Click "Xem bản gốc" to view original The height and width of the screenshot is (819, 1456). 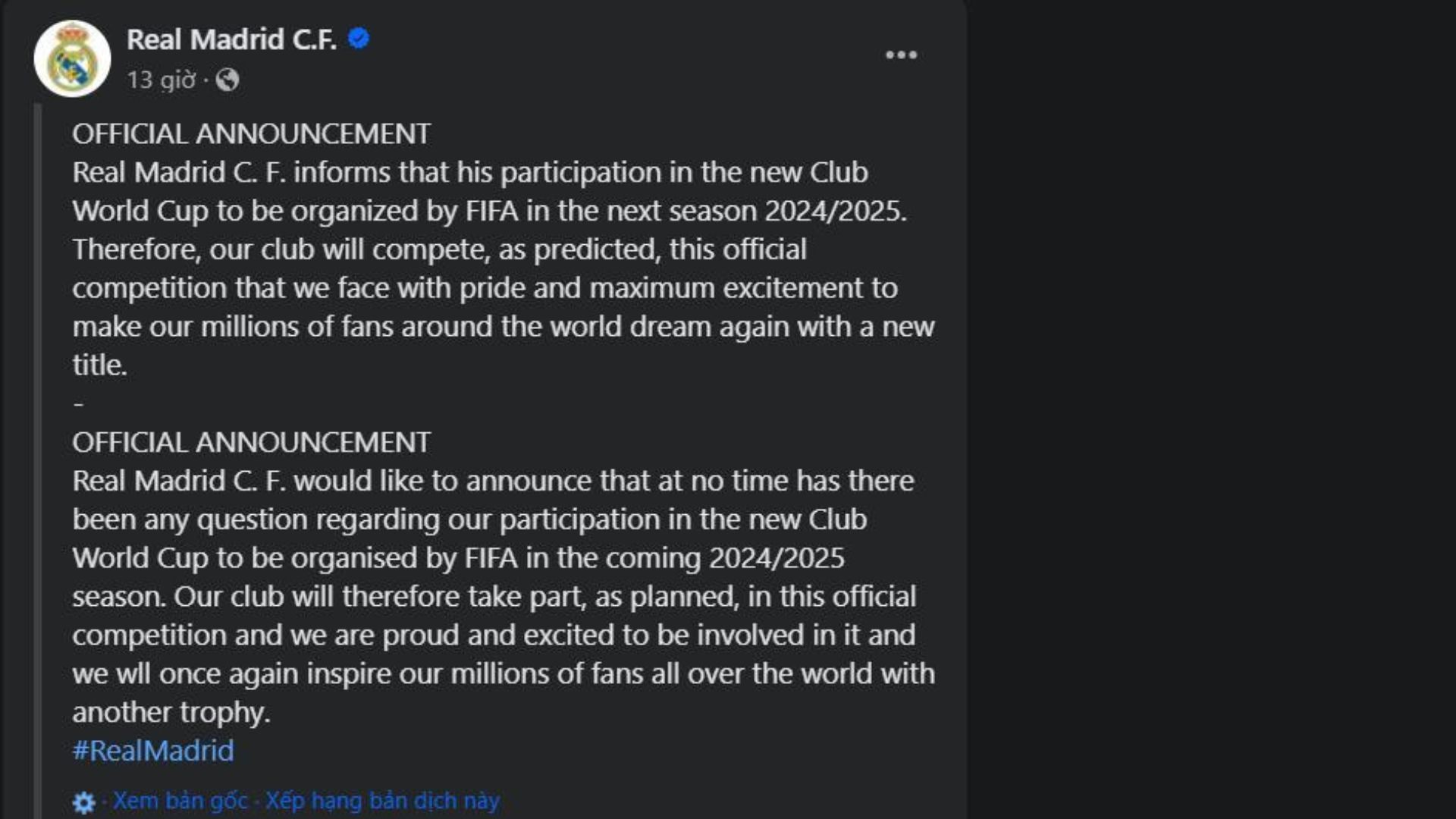click(x=180, y=801)
